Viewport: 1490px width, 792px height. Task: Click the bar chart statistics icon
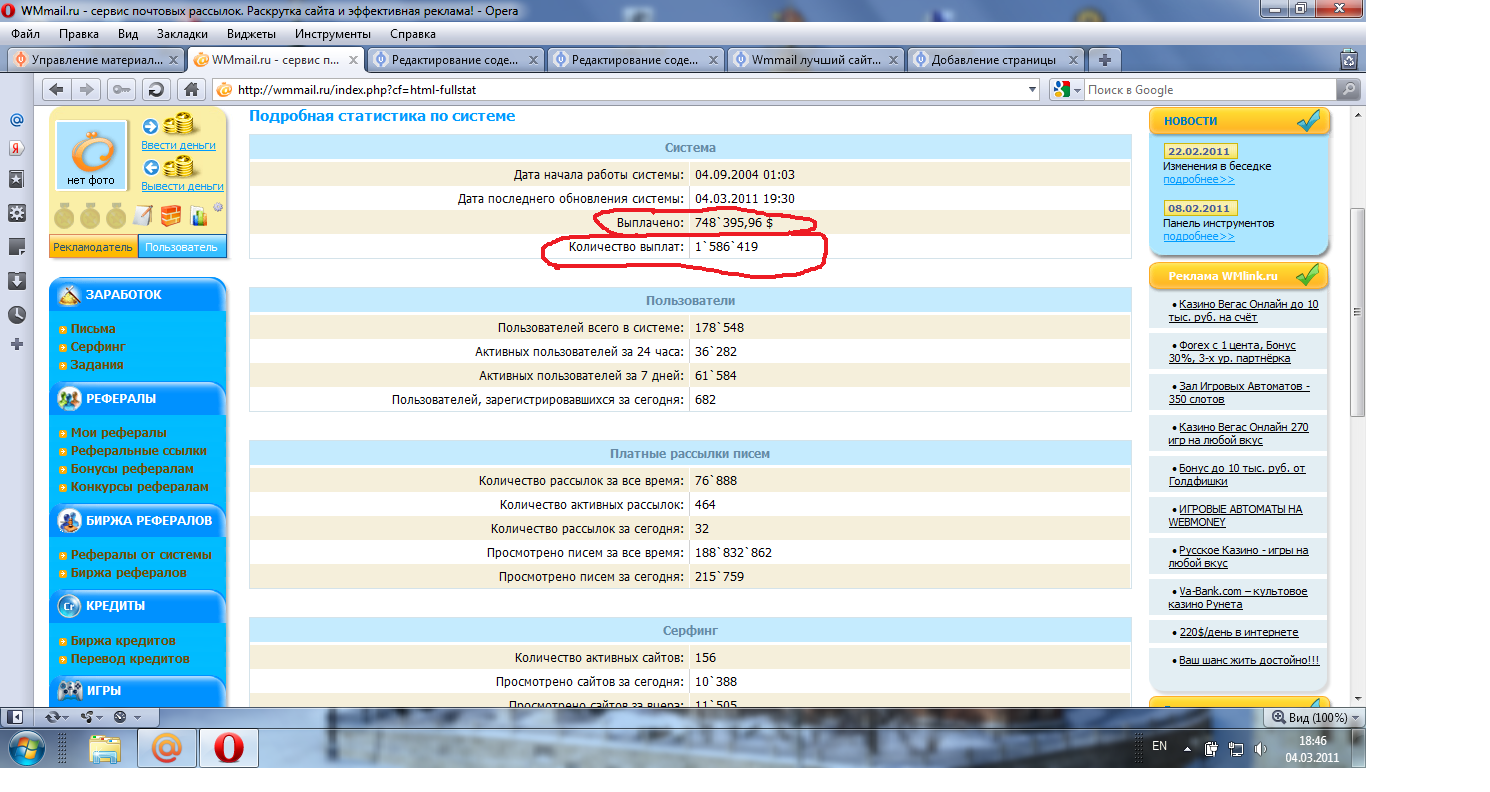coord(199,215)
